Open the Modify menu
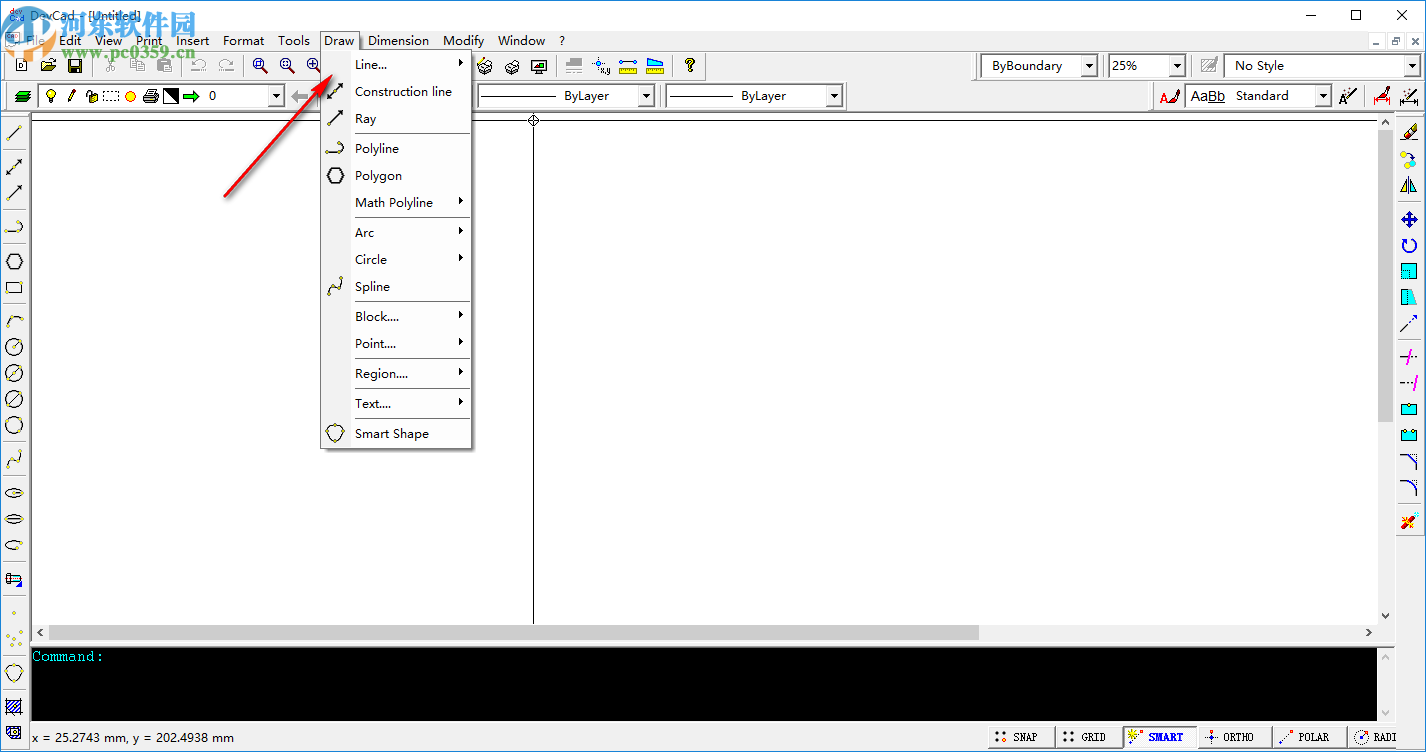Viewport: 1426px width, 752px height. 464,41
